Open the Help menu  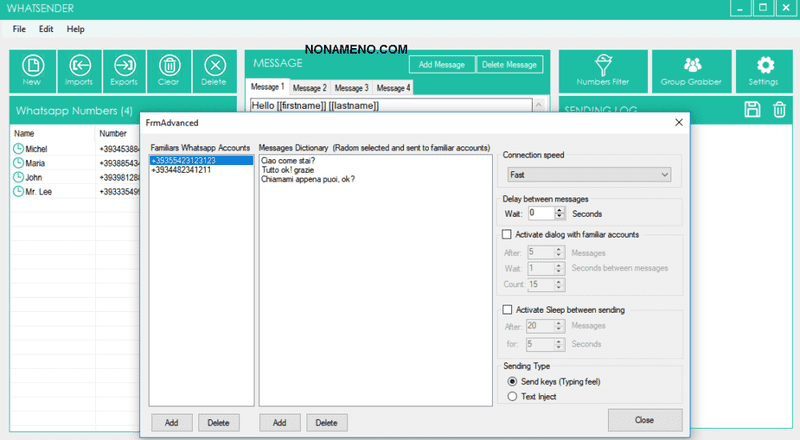[x=76, y=29]
